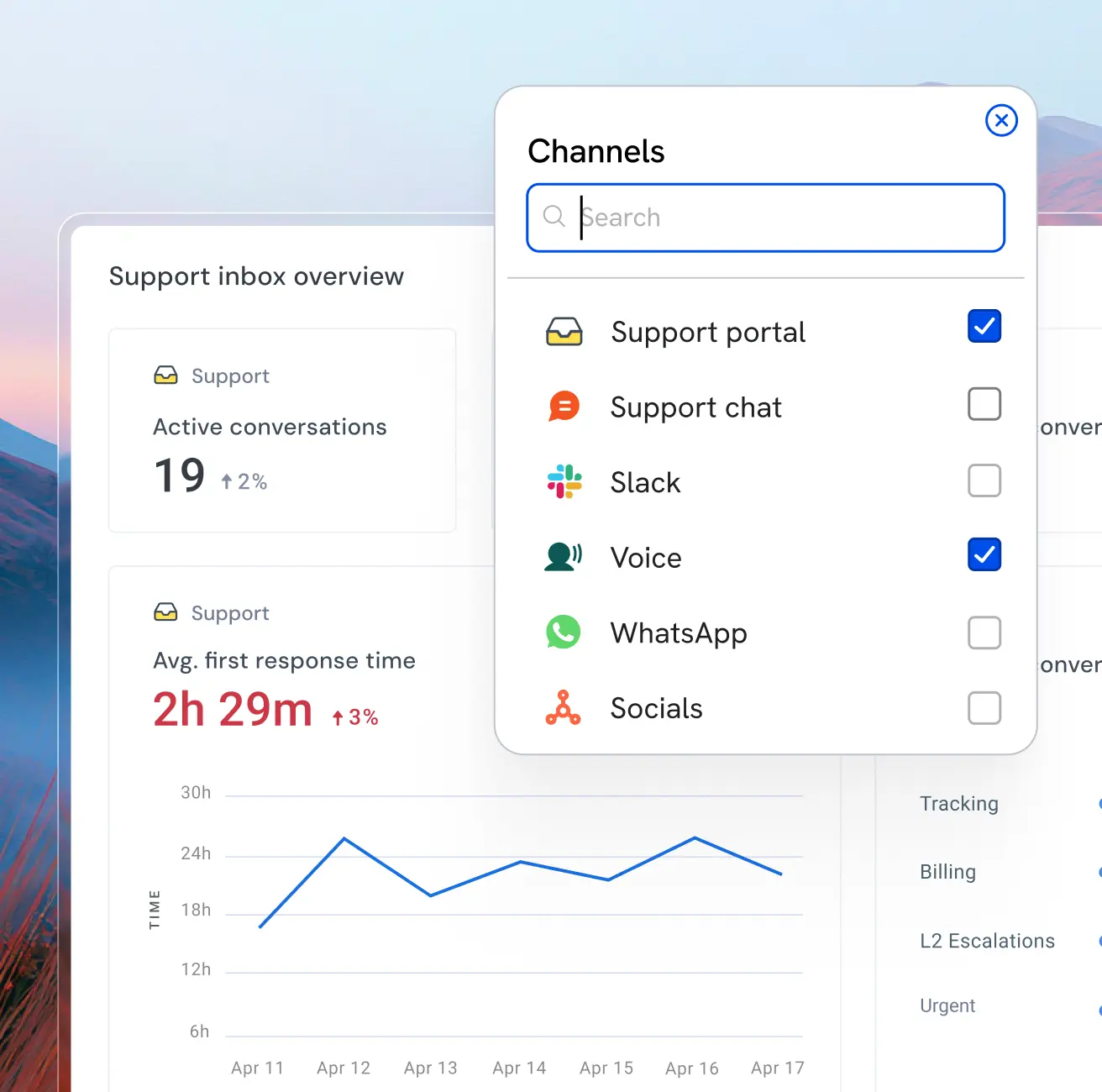
Task: Click the Channels heading
Action: tap(596, 151)
